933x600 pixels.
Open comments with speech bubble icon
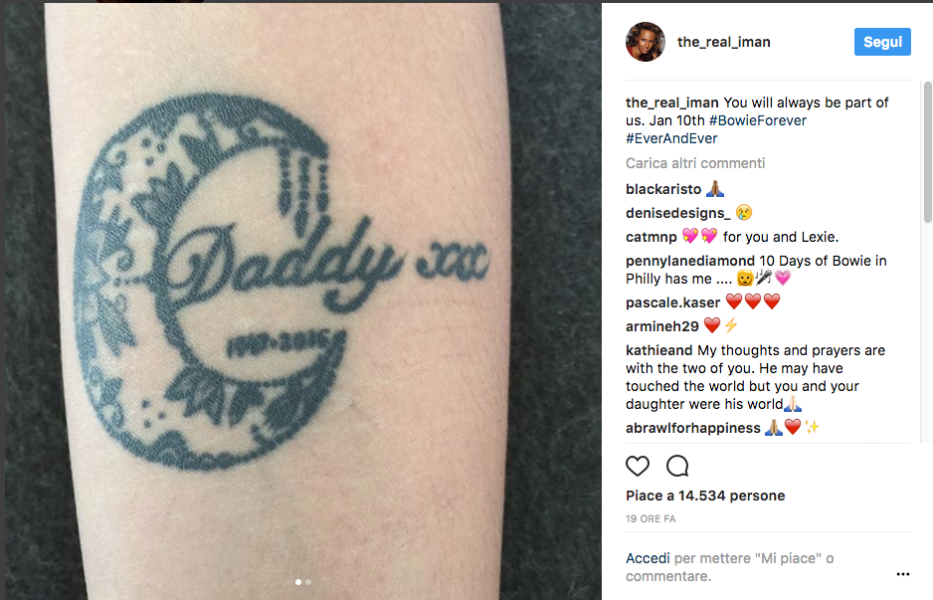point(677,465)
